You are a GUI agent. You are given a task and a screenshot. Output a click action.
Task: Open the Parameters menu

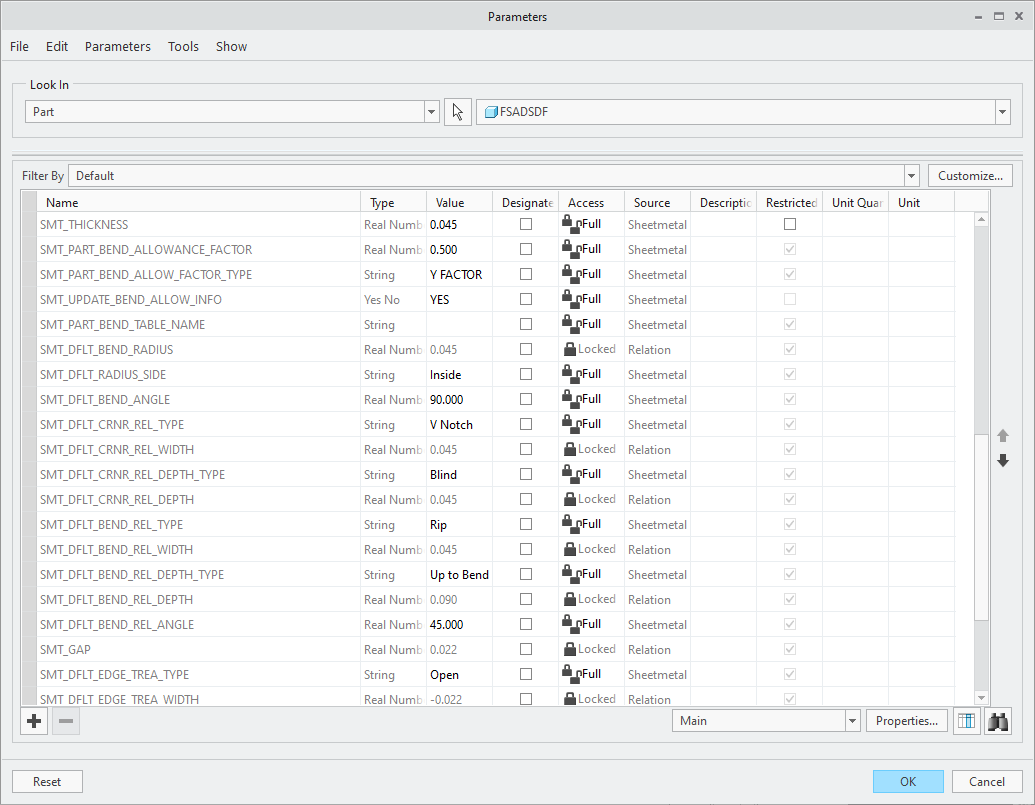(x=117, y=46)
